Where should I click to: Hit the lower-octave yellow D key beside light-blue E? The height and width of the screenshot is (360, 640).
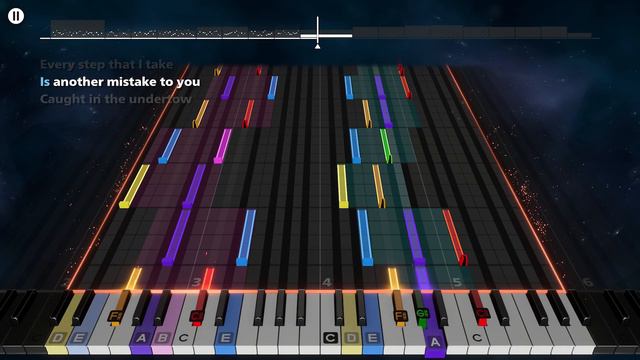[57, 339]
